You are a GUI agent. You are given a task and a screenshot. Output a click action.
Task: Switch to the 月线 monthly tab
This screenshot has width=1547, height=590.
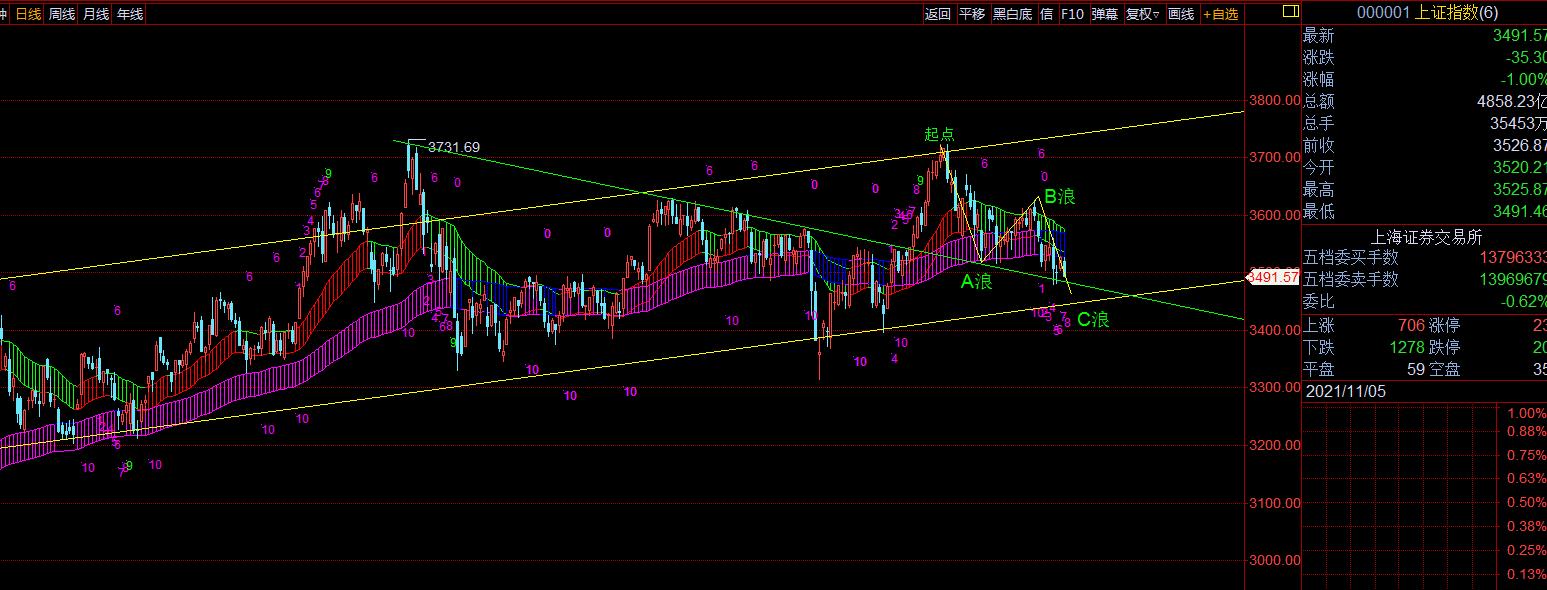pos(96,14)
